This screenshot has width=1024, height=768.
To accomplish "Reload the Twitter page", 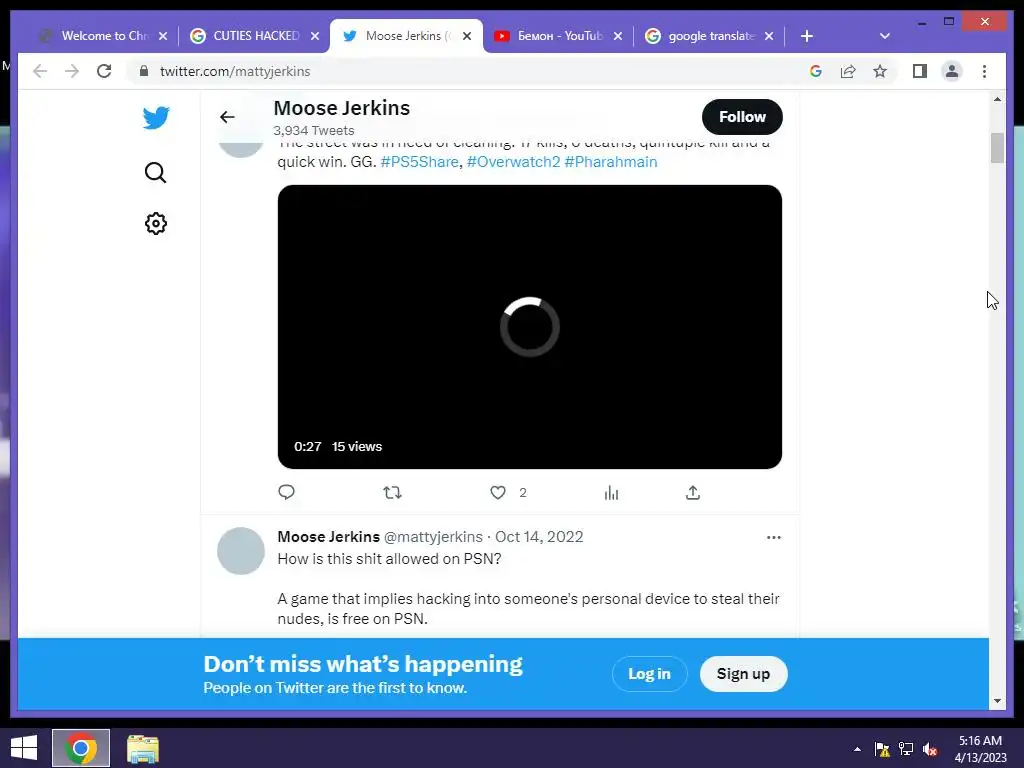I will [x=104, y=71].
